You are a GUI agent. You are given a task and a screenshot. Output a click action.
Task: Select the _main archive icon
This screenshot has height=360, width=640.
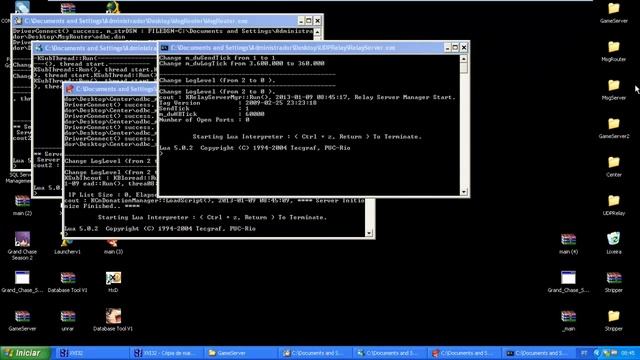[x=568, y=316]
